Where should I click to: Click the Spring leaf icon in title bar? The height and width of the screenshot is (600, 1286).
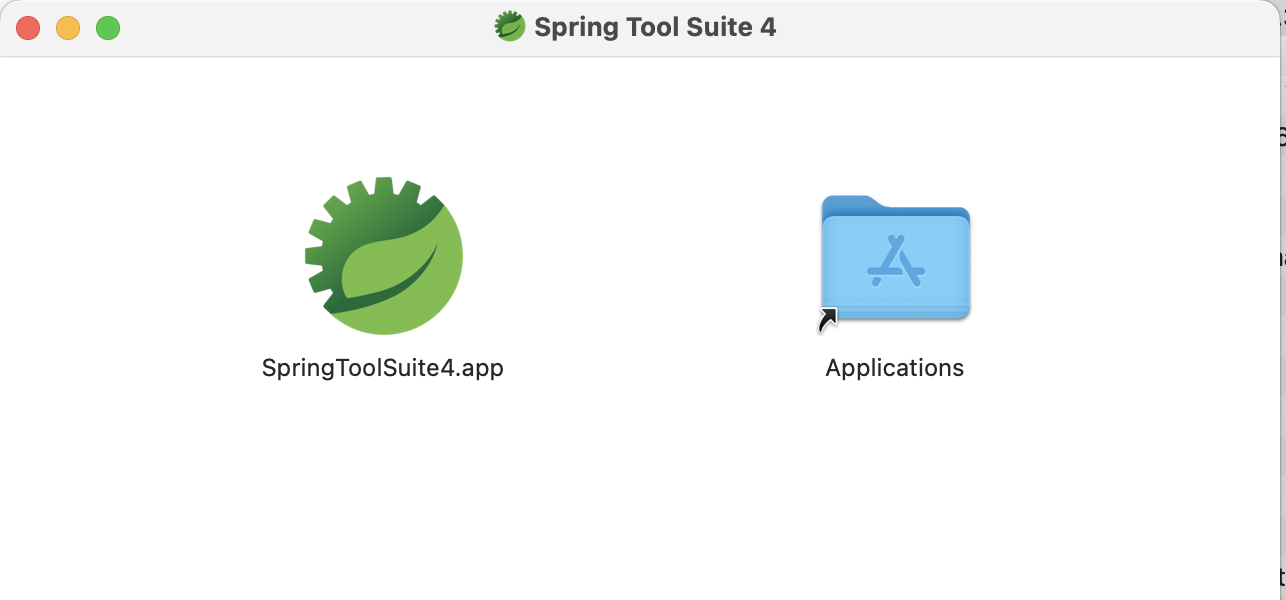point(510,26)
